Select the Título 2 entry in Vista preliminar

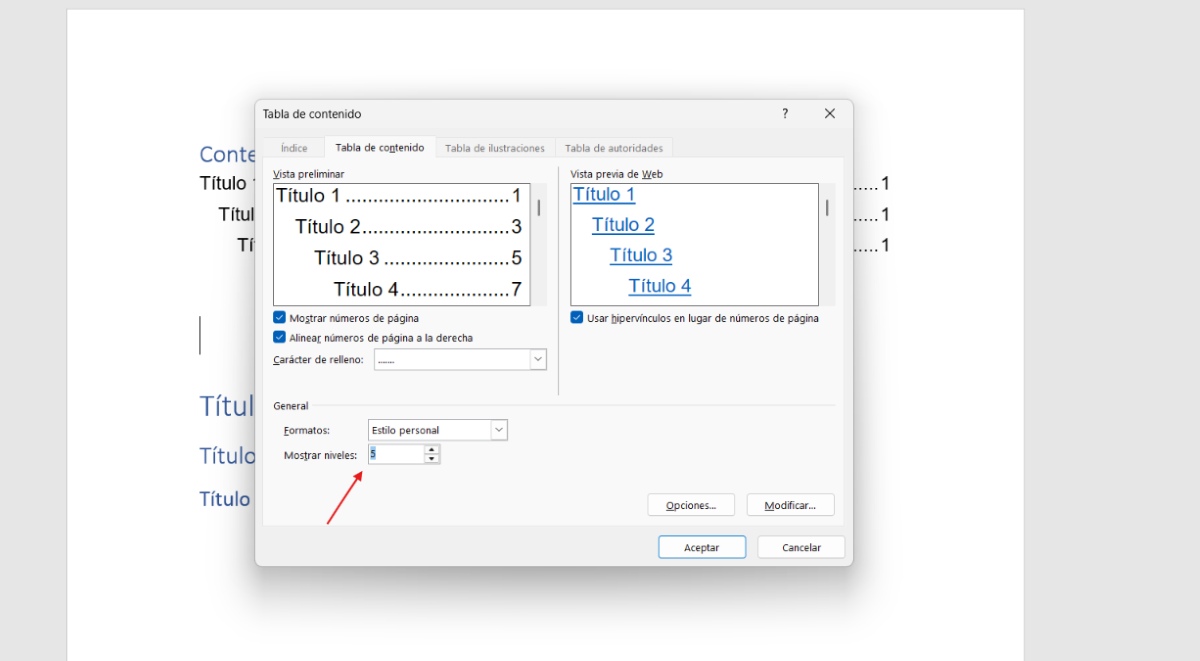(409, 227)
